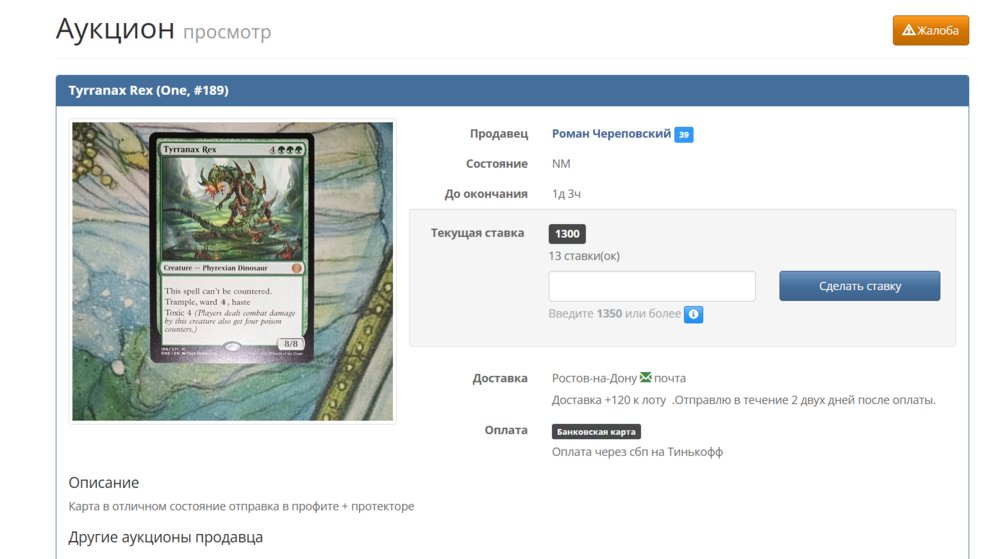Screen dimensions: 1000x559
Task: Click the seller rating badge 39
Action: 683,135
